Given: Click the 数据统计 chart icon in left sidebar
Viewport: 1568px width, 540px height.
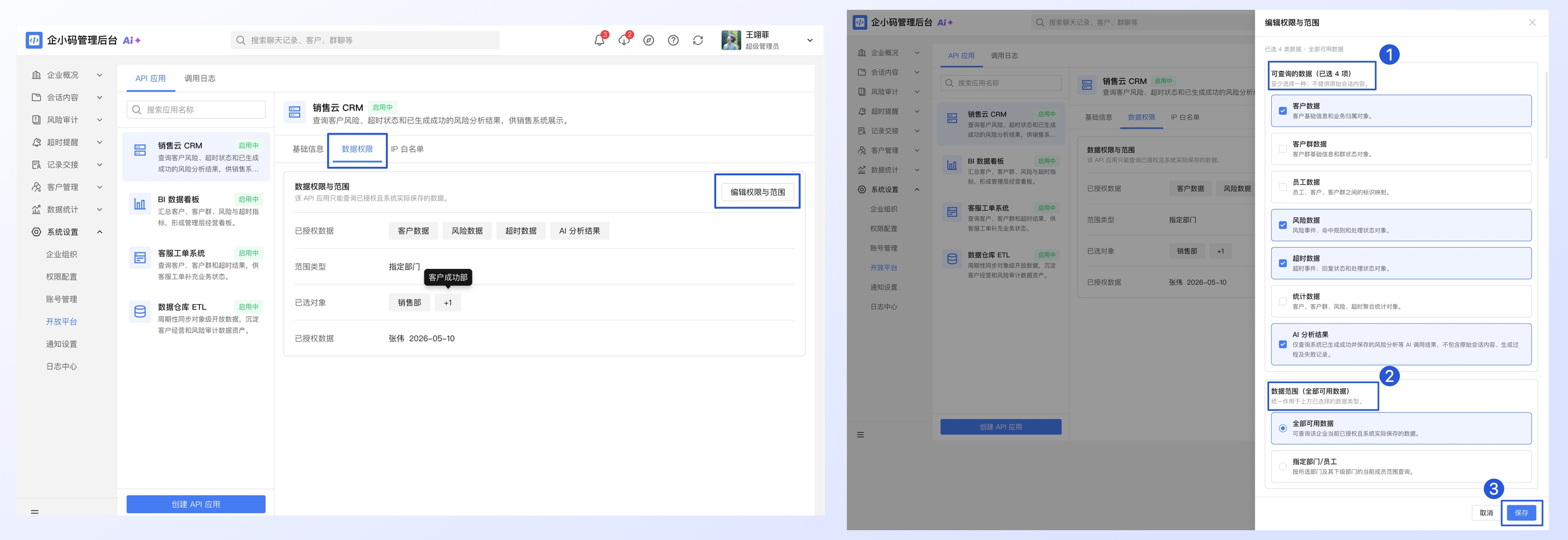Looking at the screenshot, I should click(36, 210).
